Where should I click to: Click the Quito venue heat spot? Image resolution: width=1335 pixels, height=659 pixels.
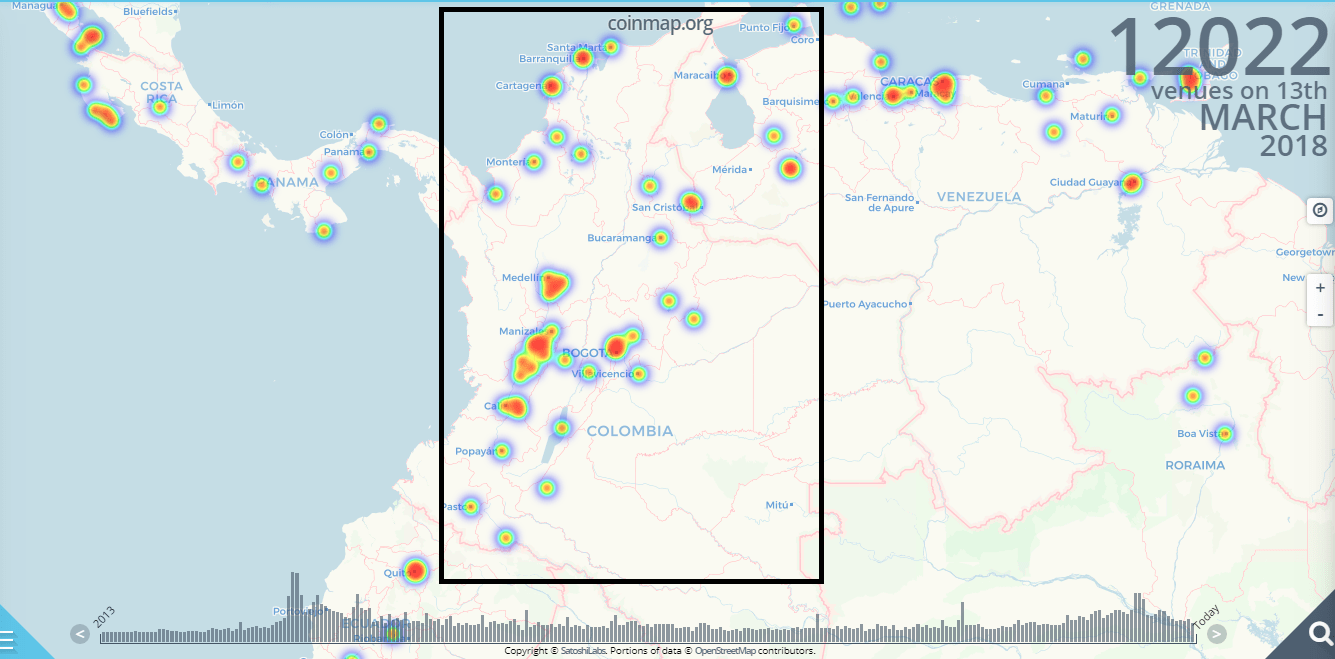(x=416, y=571)
